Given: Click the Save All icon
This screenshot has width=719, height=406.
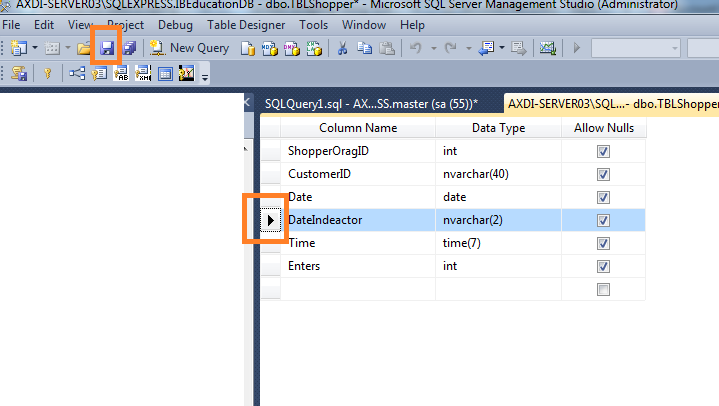Looking at the screenshot, I should tap(129, 48).
